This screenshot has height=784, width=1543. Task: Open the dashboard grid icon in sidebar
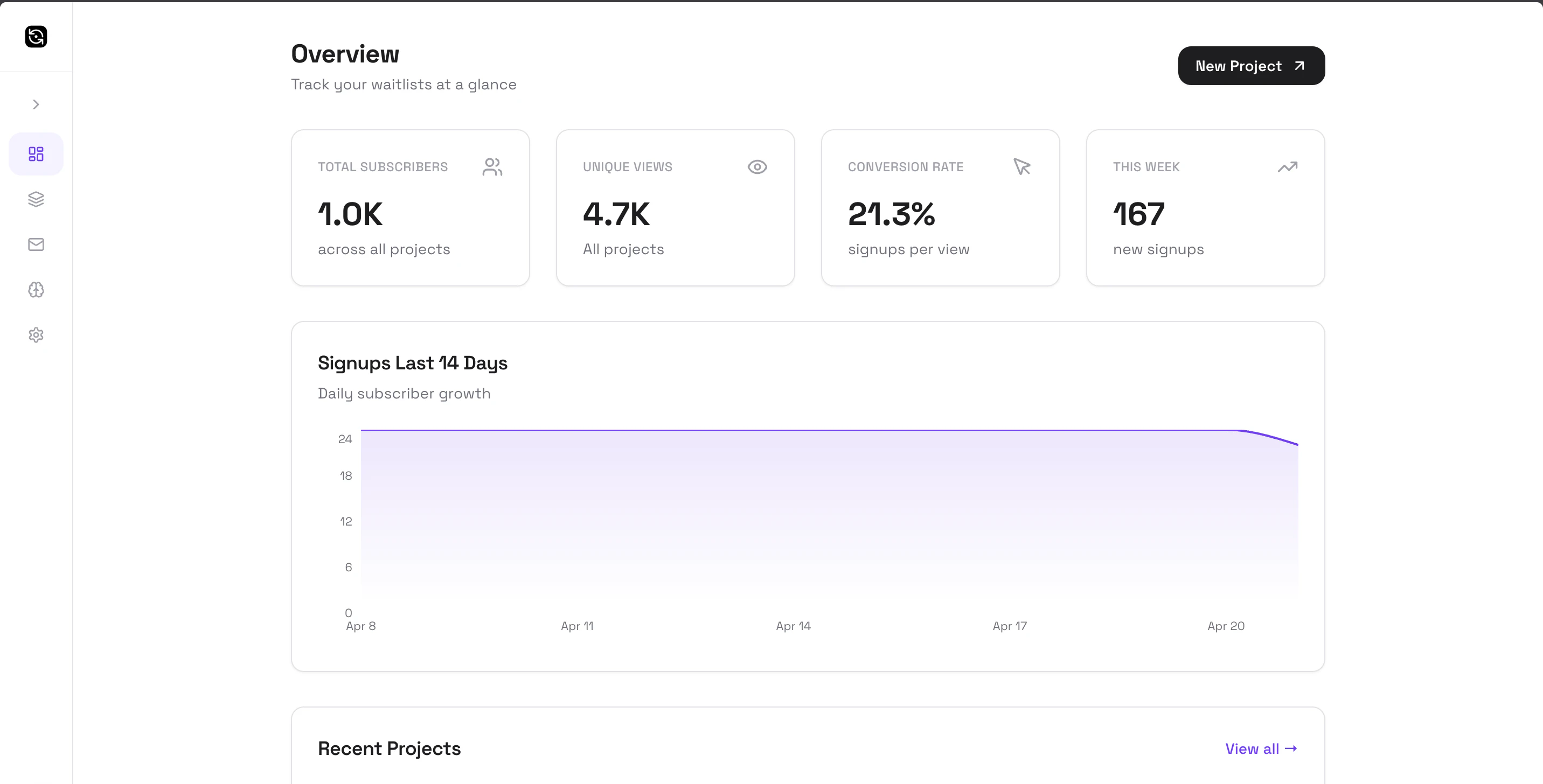(36, 154)
